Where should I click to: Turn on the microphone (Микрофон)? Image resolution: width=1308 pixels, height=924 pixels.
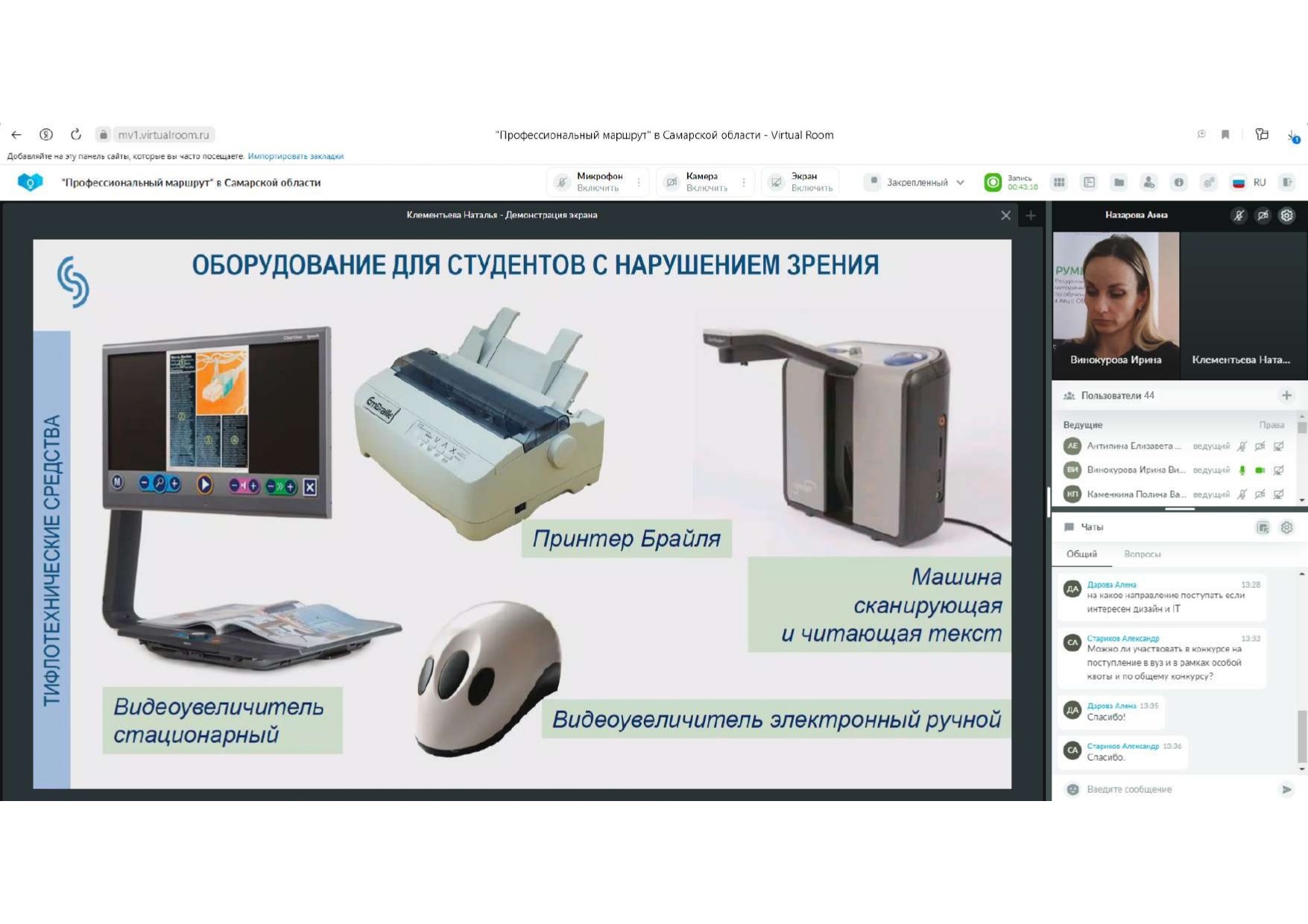pyautogui.click(x=589, y=183)
